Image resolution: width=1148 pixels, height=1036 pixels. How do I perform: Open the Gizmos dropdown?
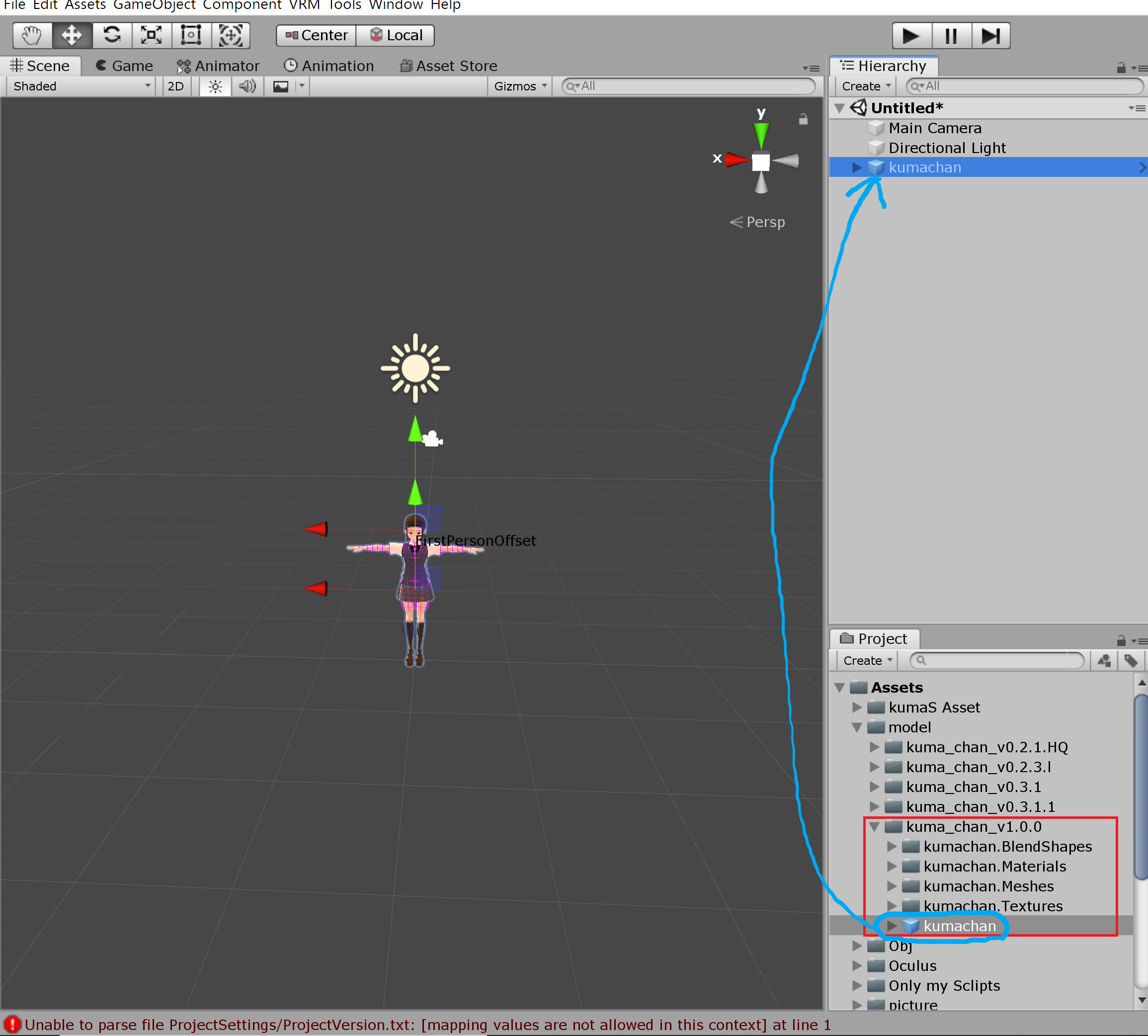click(519, 86)
